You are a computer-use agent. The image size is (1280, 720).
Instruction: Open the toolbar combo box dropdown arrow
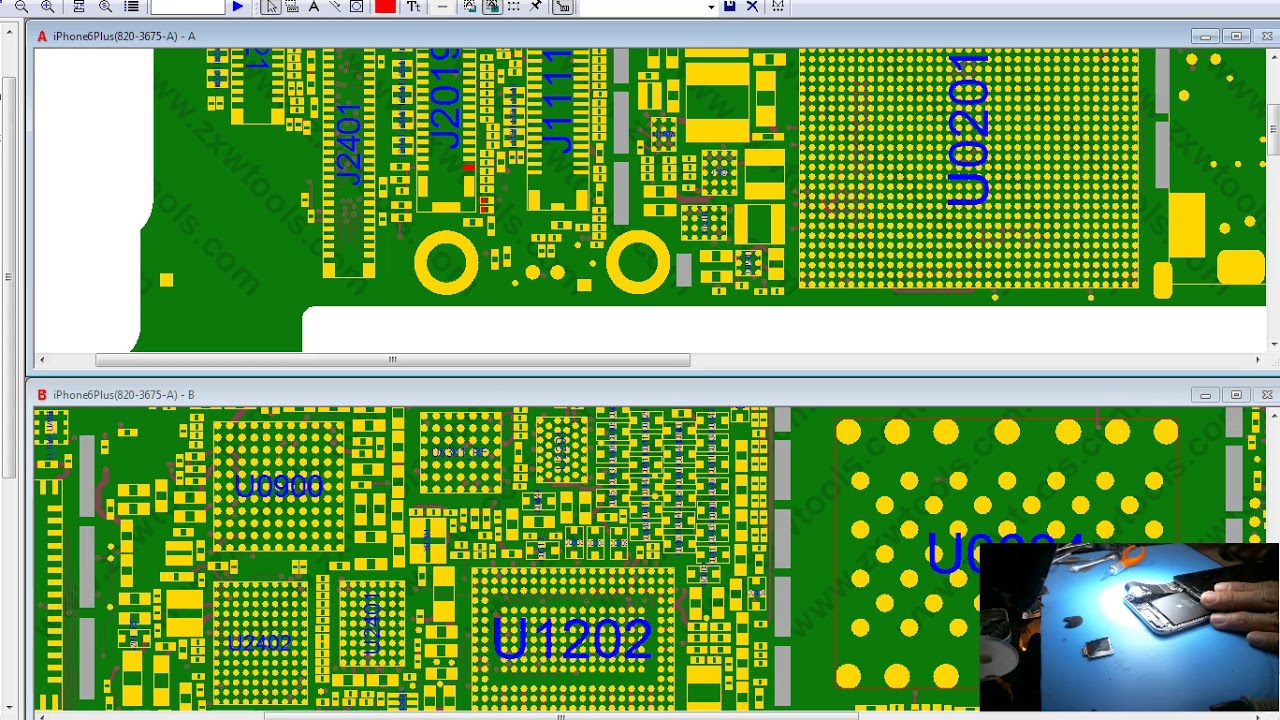(x=711, y=7)
